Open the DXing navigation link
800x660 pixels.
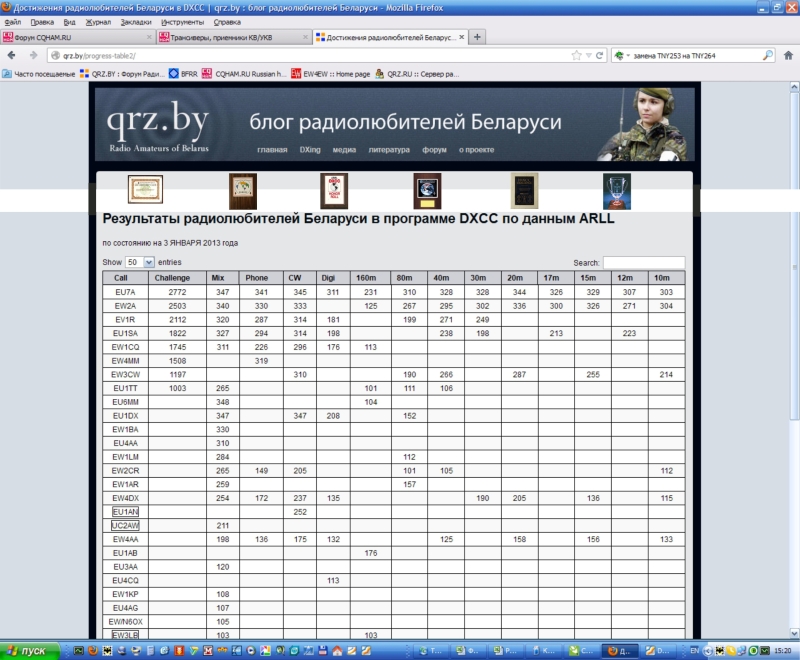309,150
